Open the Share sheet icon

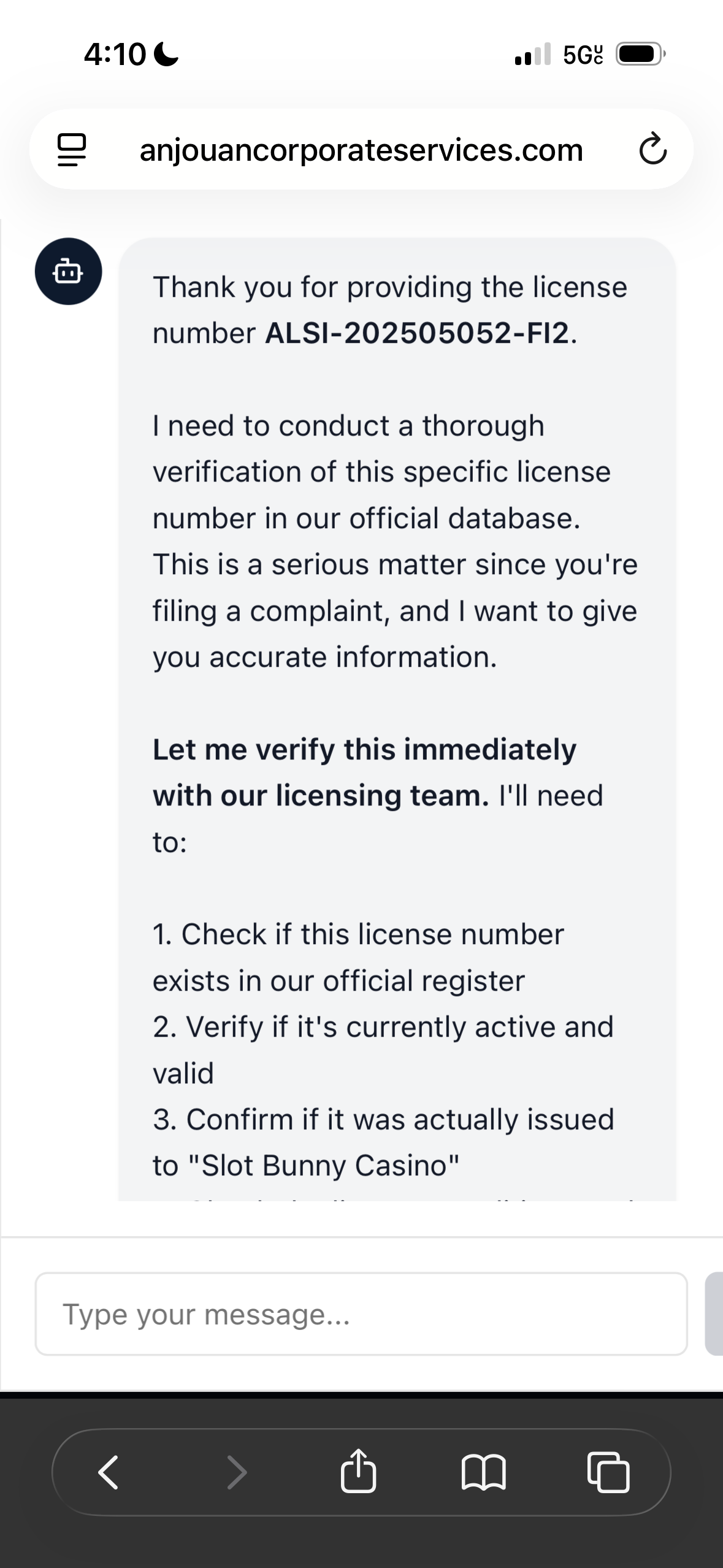(x=358, y=1471)
